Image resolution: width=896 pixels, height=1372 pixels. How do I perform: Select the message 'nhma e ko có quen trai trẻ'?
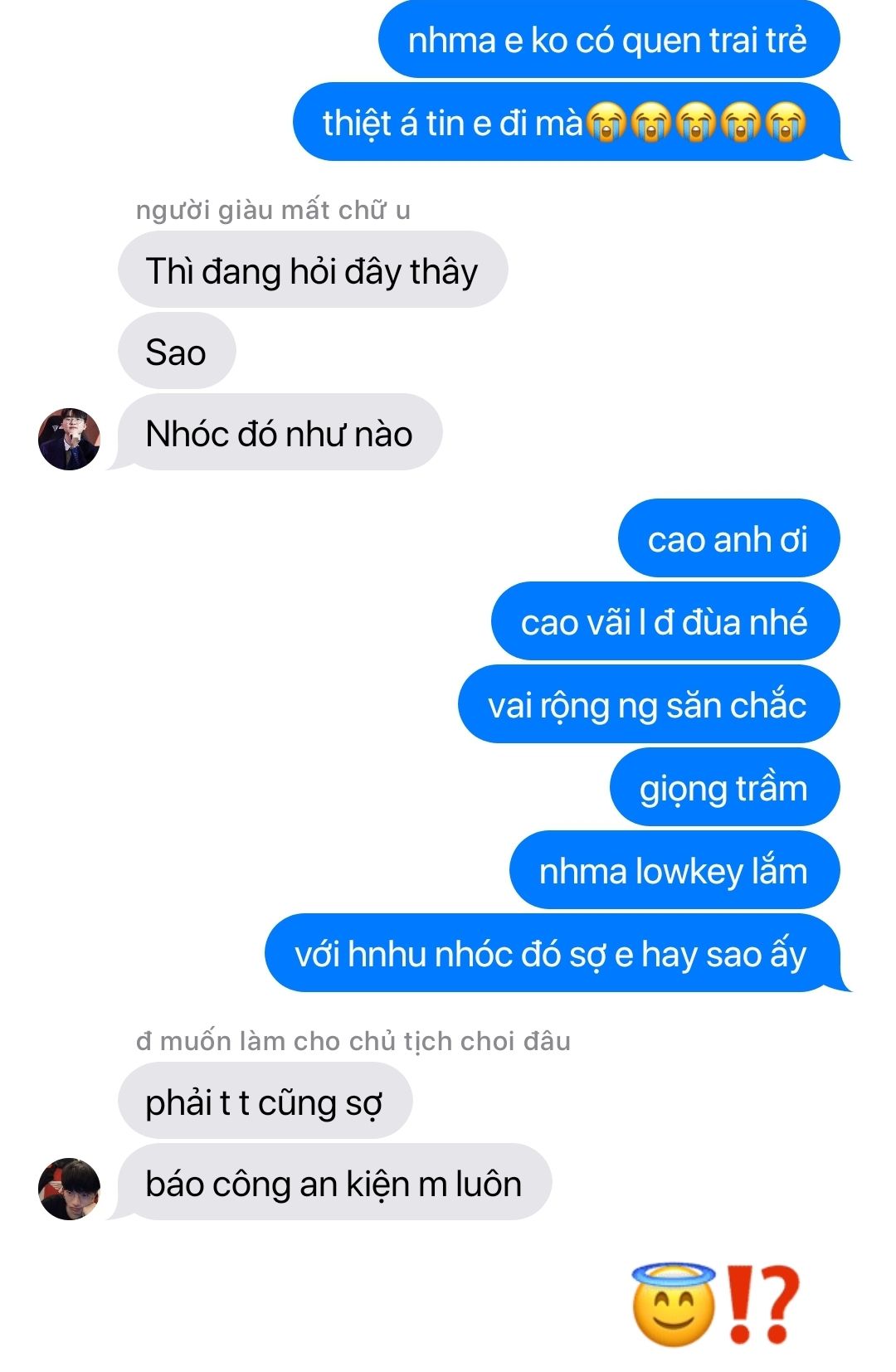click(609, 40)
